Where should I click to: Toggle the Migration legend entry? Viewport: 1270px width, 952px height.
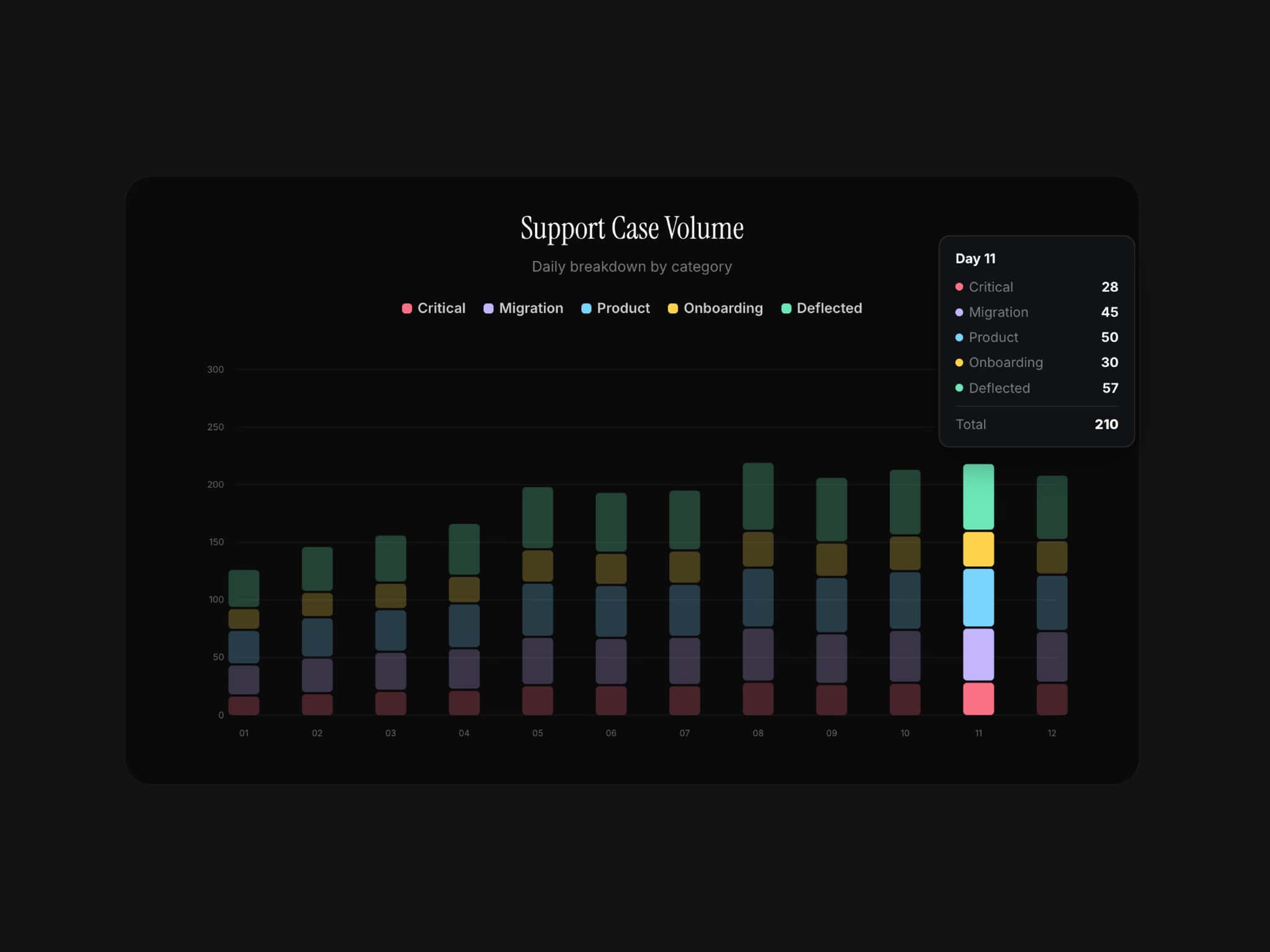[x=523, y=308]
